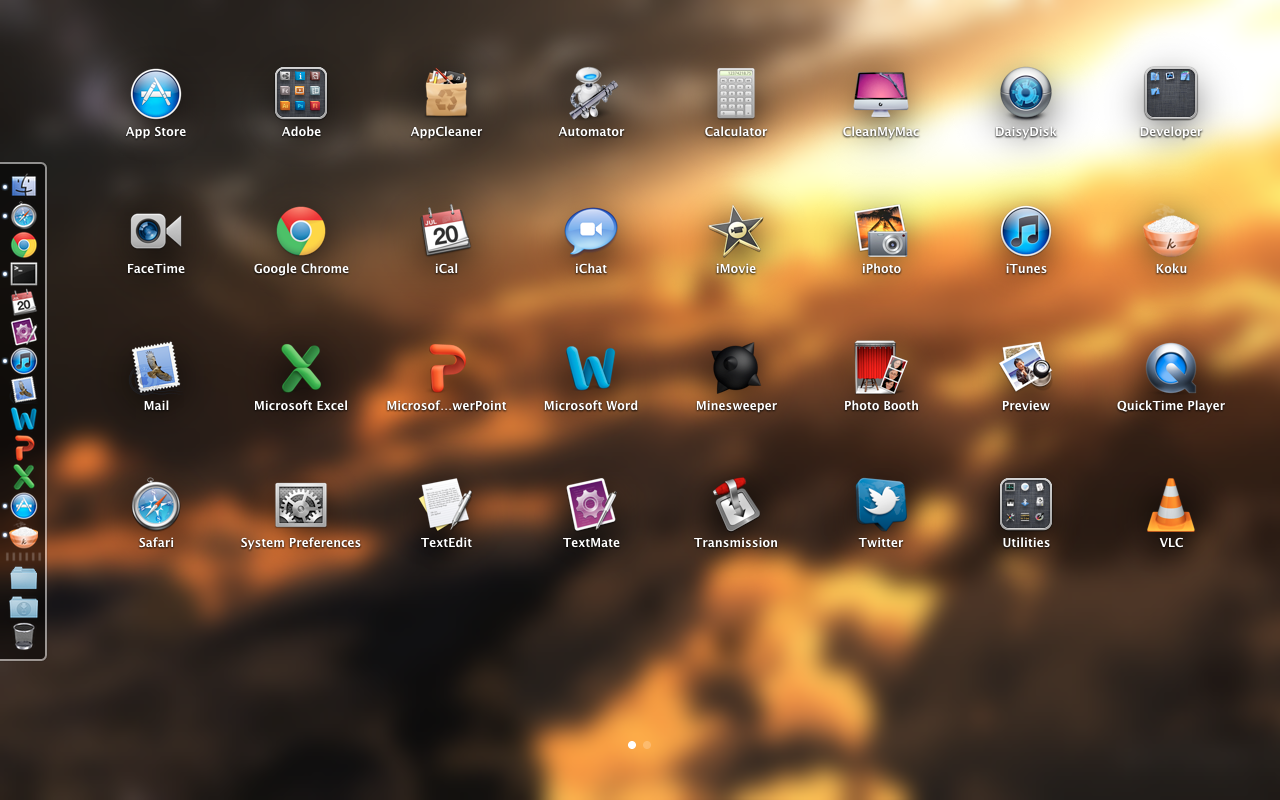This screenshot has width=1280, height=800.
Task: Click Word icon in the Dock
Action: [x=24, y=419]
